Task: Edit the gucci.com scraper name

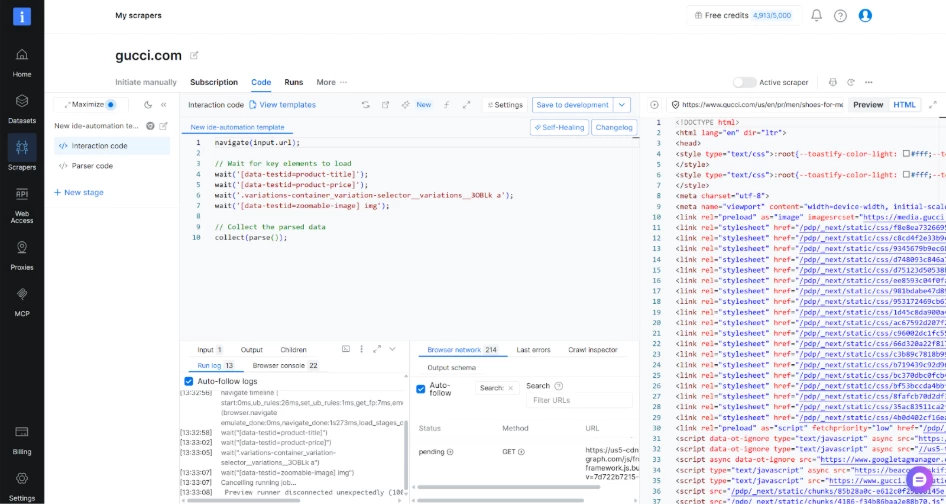Action: tap(194, 56)
